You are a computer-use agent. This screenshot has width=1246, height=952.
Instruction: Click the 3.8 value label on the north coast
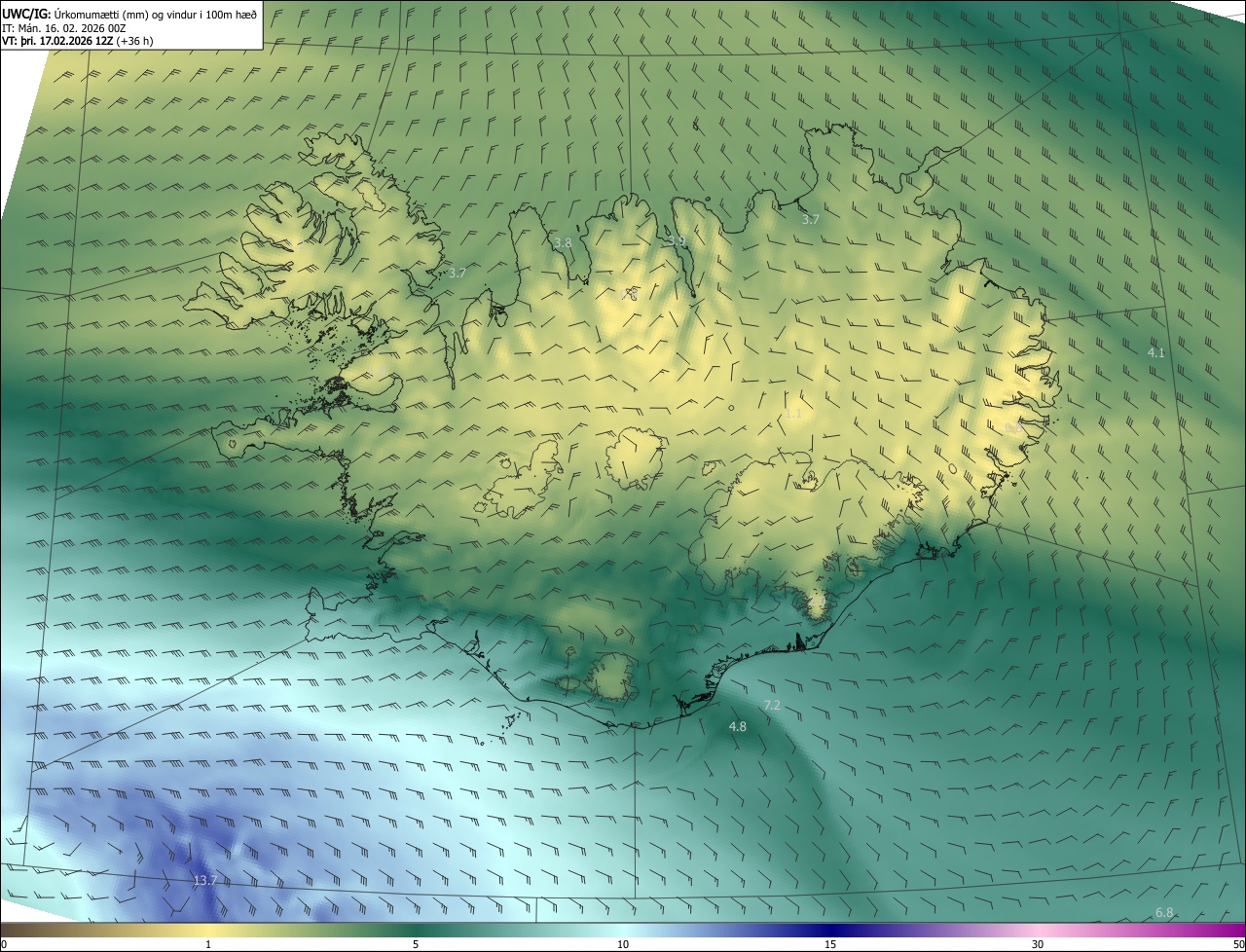pos(563,243)
